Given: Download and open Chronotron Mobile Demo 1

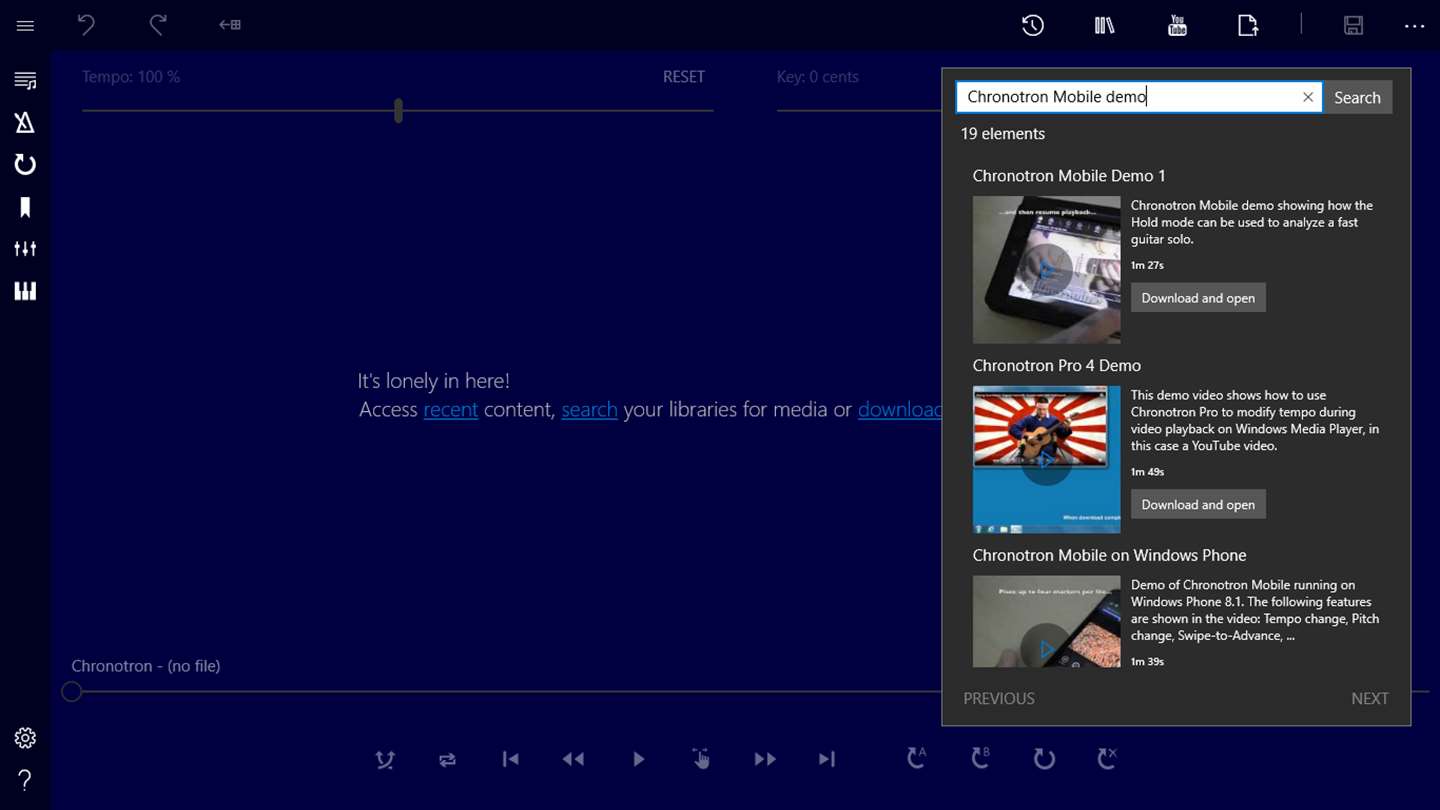Looking at the screenshot, I should point(1198,298).
